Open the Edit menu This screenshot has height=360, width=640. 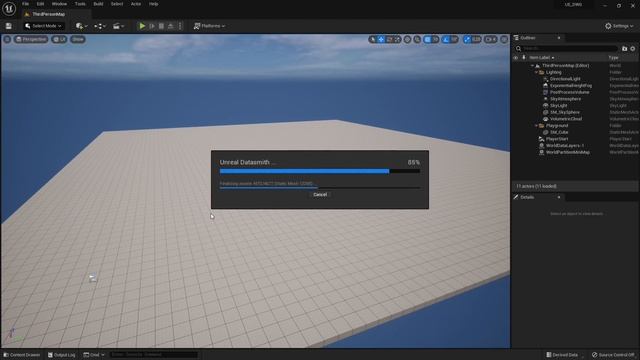(40, 4)
